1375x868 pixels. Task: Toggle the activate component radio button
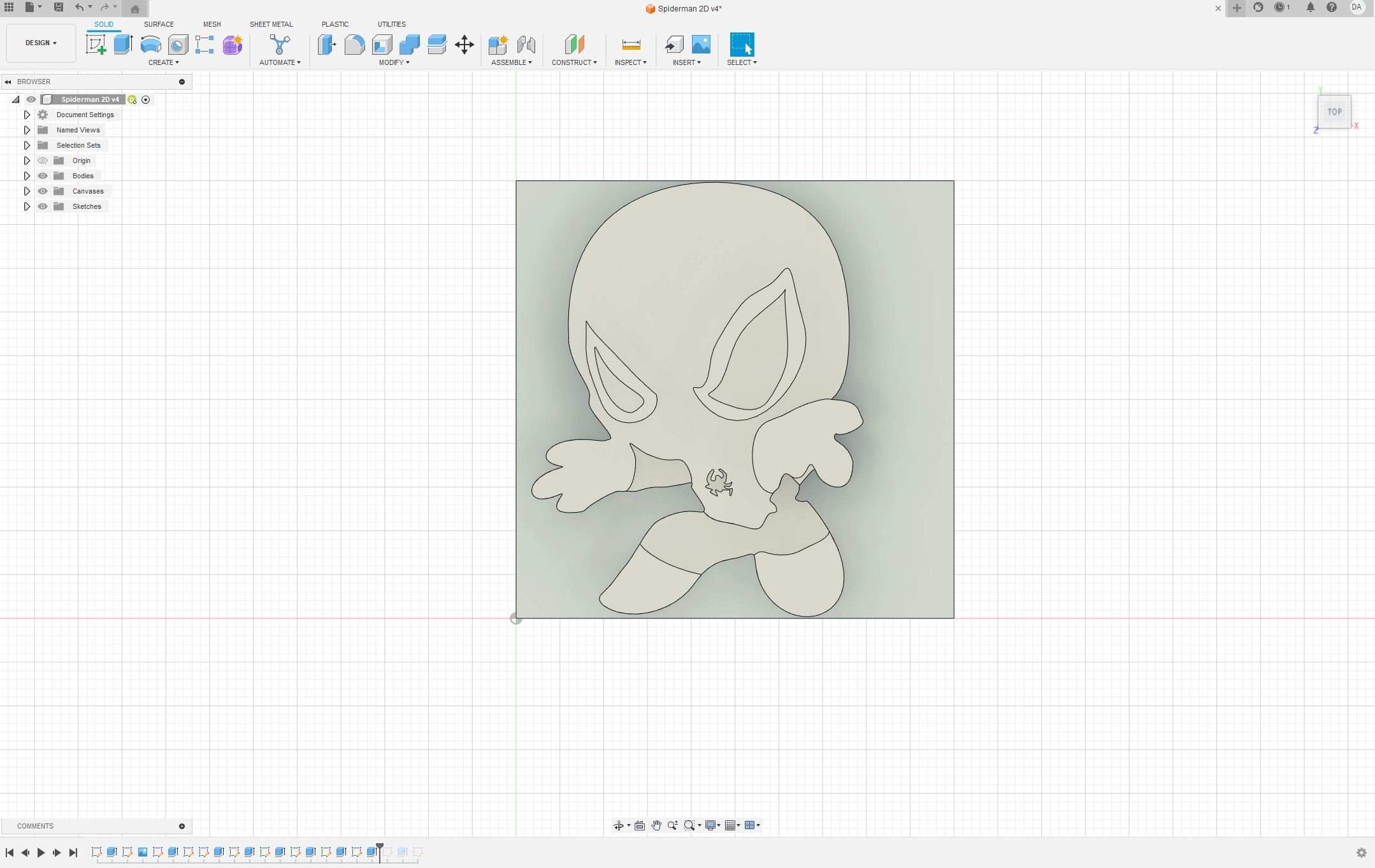click(x=146, y=99)
